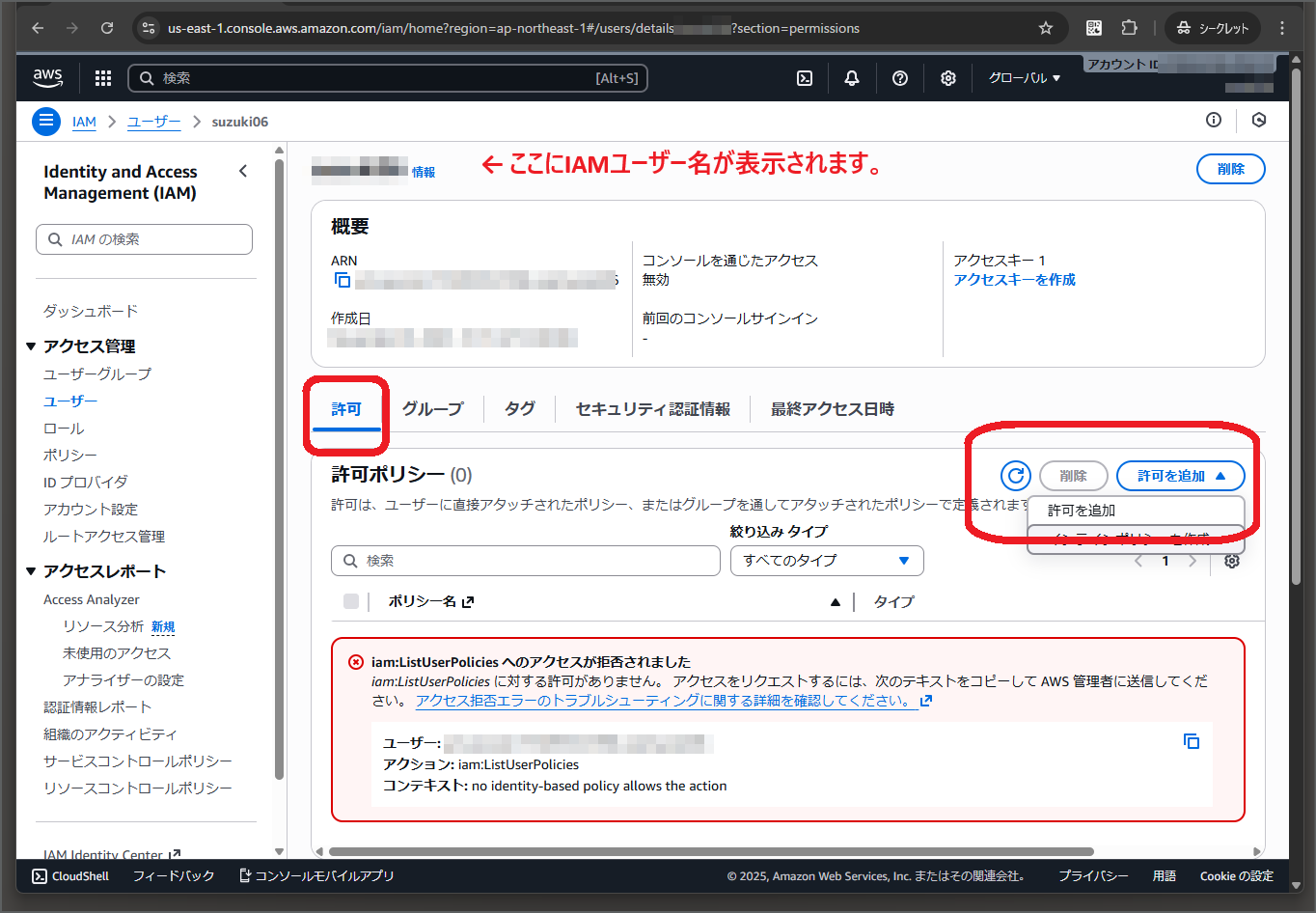Open the グローバル region dropdown
This screenshot has height=913, width=1316.
[1025, 78]
